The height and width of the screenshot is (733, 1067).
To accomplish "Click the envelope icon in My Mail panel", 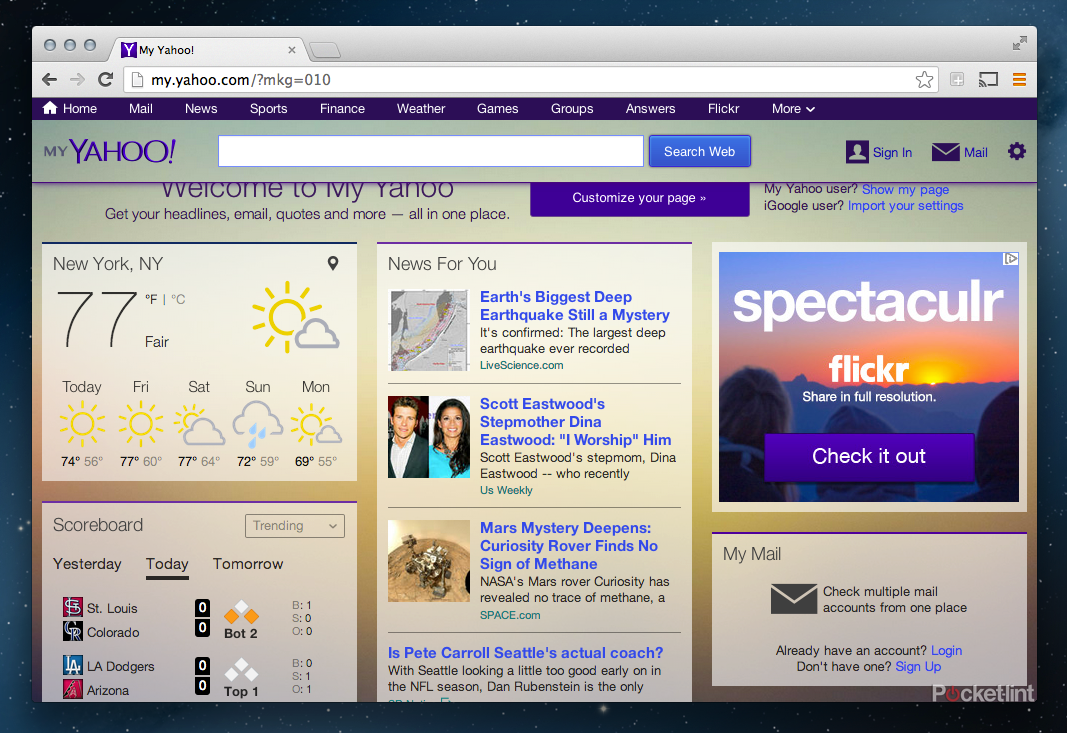I will coord(793,599).
